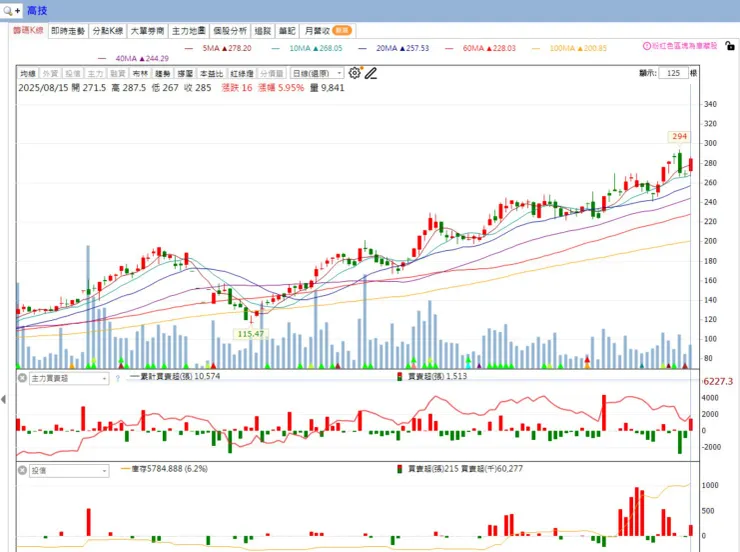Click the display count field showing 125
Image resolution: width=740 pixels, height=552 pixels.
click(x=673, y=73)
